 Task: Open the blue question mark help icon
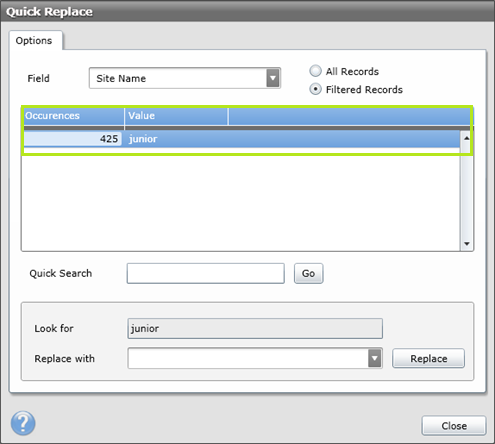[23, 423]
